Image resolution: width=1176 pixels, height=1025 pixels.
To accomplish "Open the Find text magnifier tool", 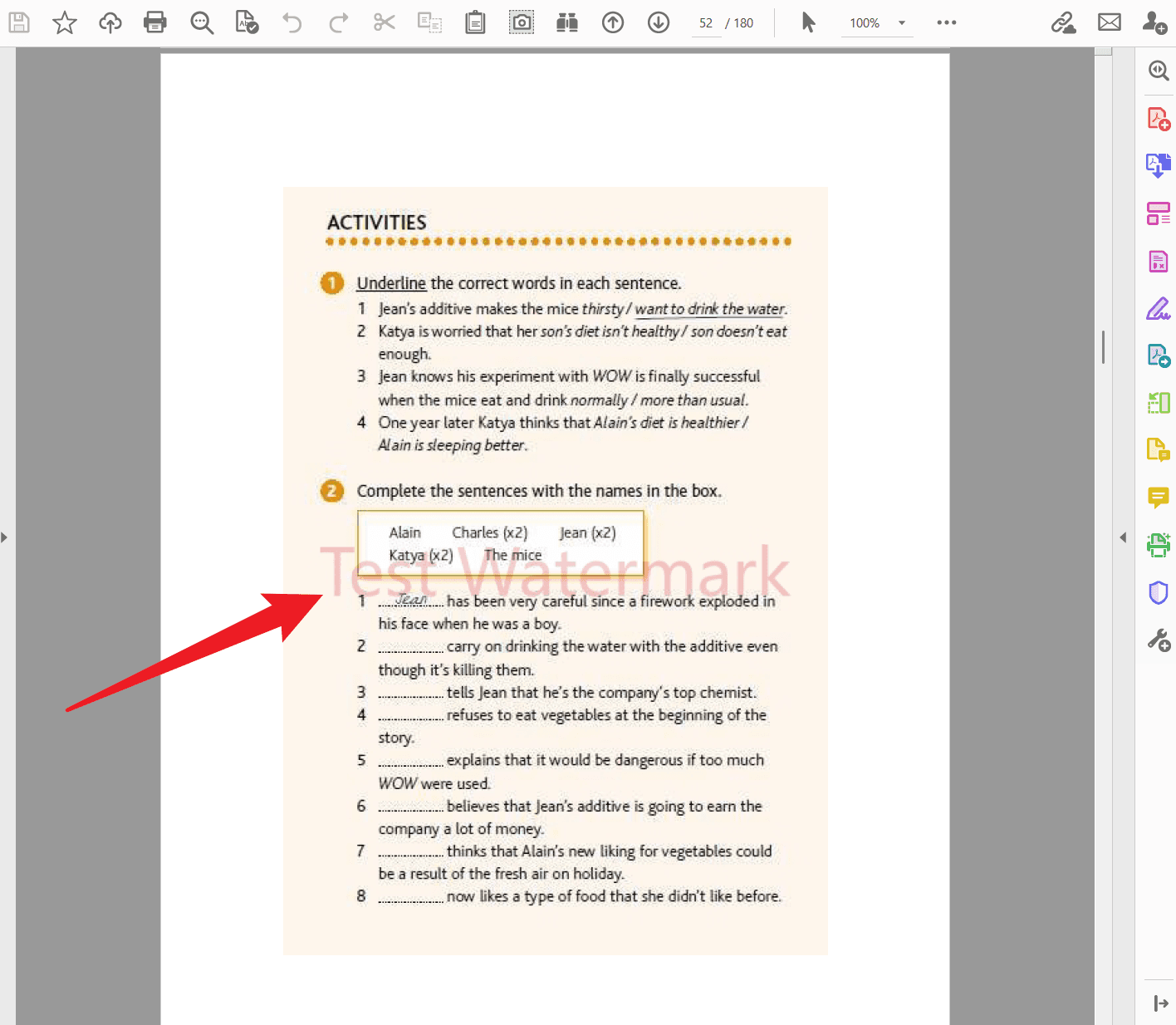I will 202,22.
